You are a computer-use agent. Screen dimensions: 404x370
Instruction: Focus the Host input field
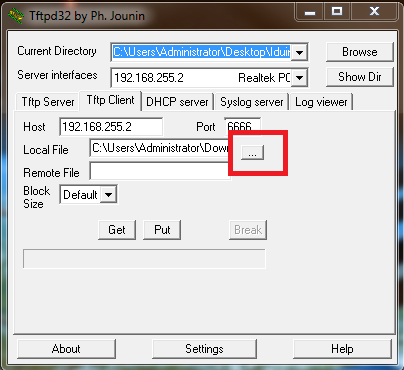coord(111,127)
